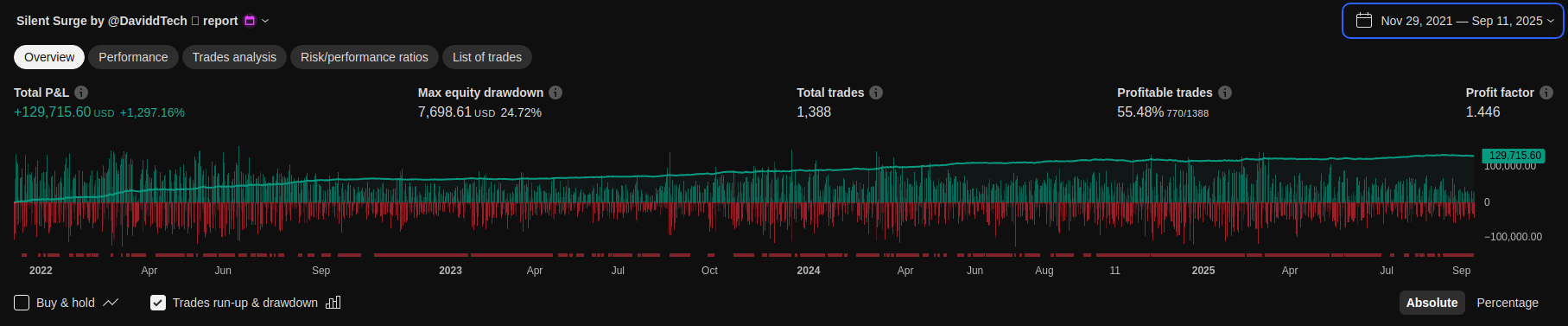The image size is (1568, 326).
Task: Enable the Buy & hold checkbox
Action: click(x=22, y=303)
